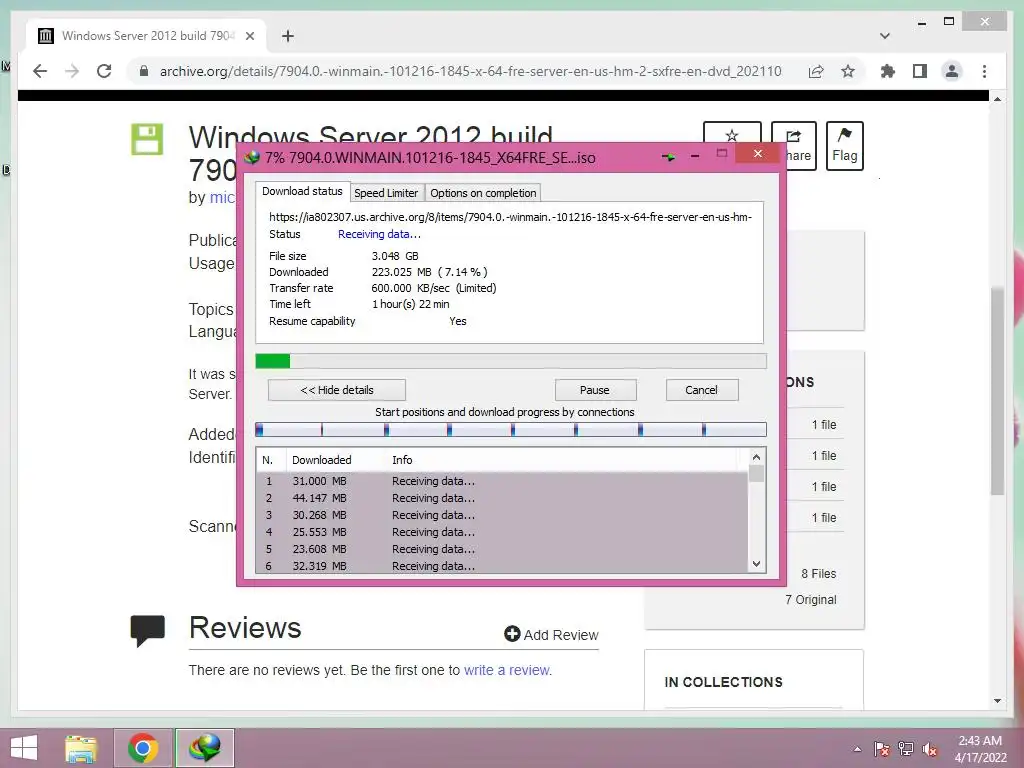
Task: Click the lock icon in the address bar
Action: click(144, 71)
